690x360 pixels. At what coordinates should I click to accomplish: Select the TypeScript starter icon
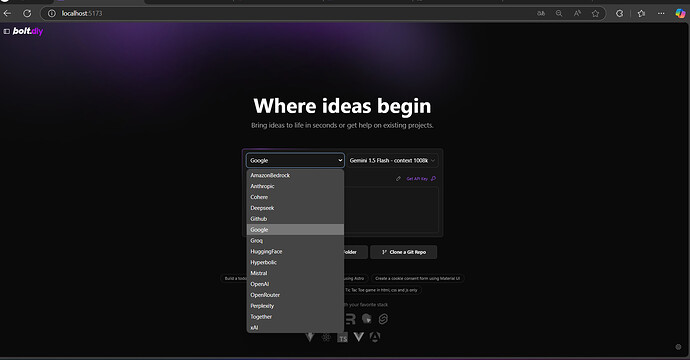tap(342, 338)
